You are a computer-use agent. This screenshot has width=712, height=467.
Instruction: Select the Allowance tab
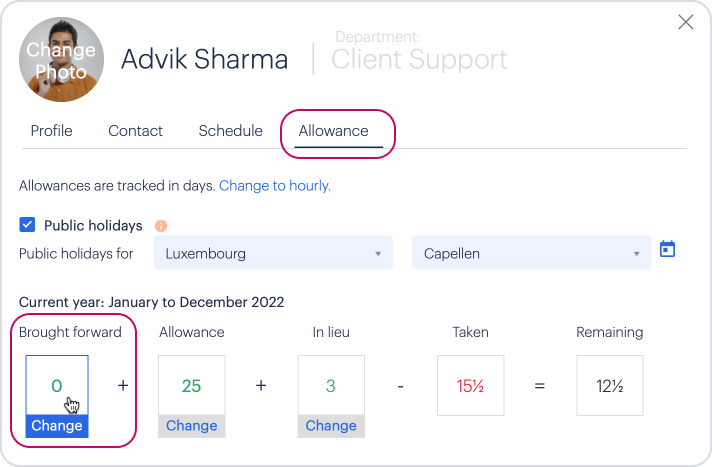(x=334, y=131)
